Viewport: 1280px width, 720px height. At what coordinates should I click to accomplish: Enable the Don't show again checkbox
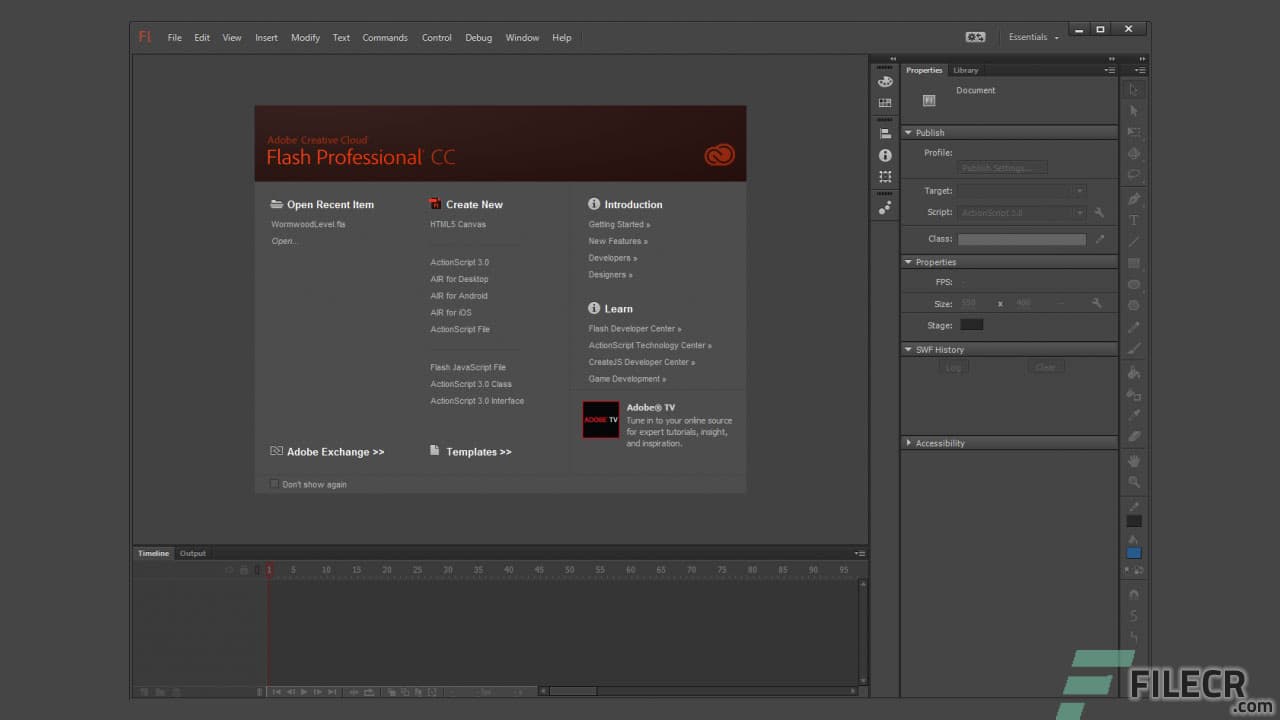[274, 484]
